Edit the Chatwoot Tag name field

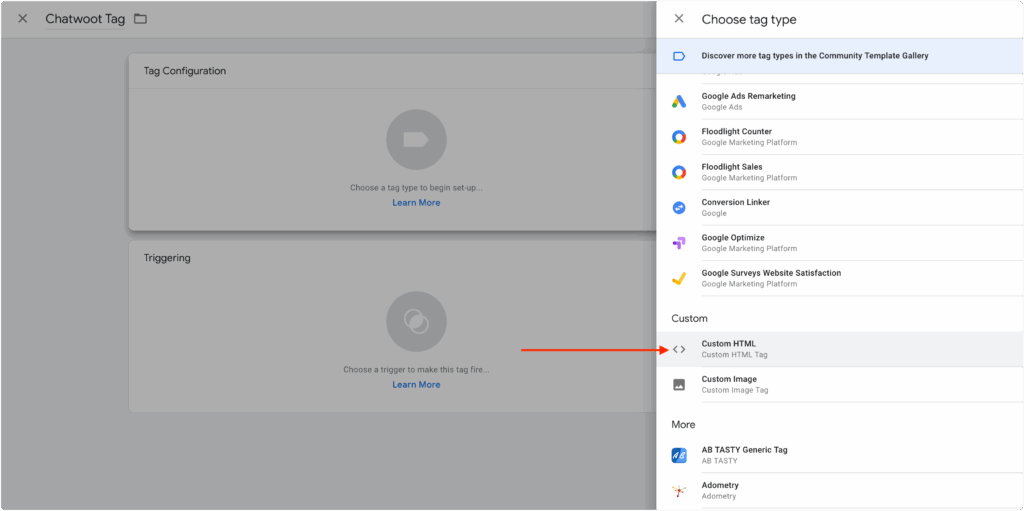point(85,19)
